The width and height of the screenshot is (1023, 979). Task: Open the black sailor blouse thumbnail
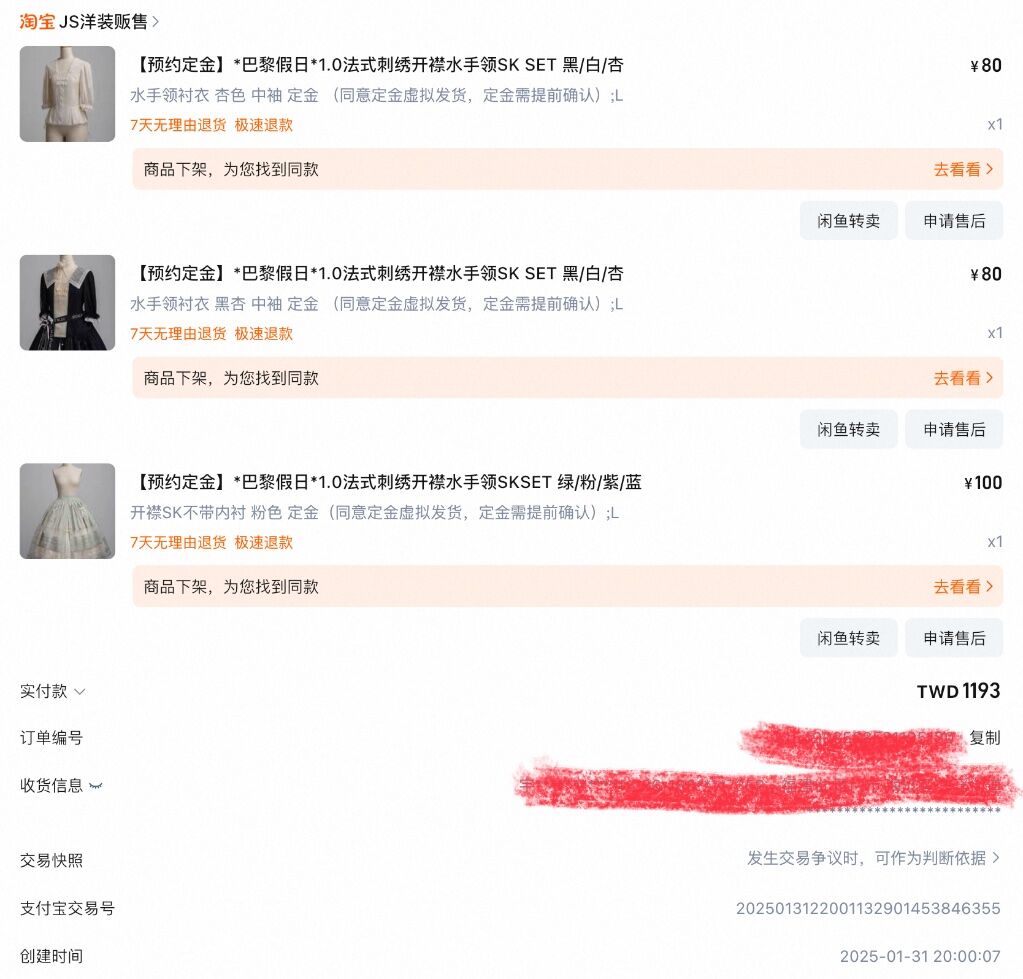pyautogui.click(x=67, y=303)
